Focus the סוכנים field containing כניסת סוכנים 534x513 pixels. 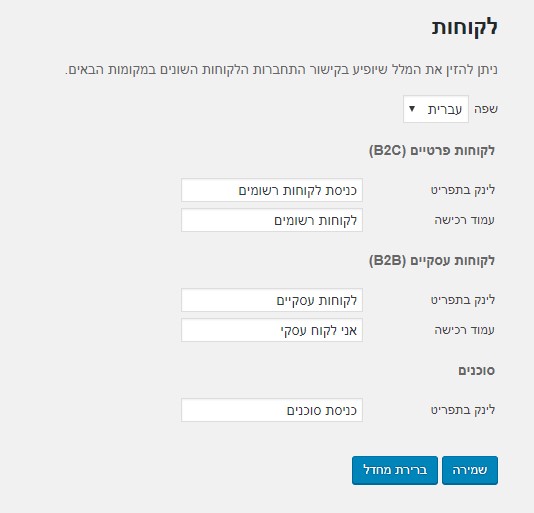pyautogui.click(x=272, y=410)
